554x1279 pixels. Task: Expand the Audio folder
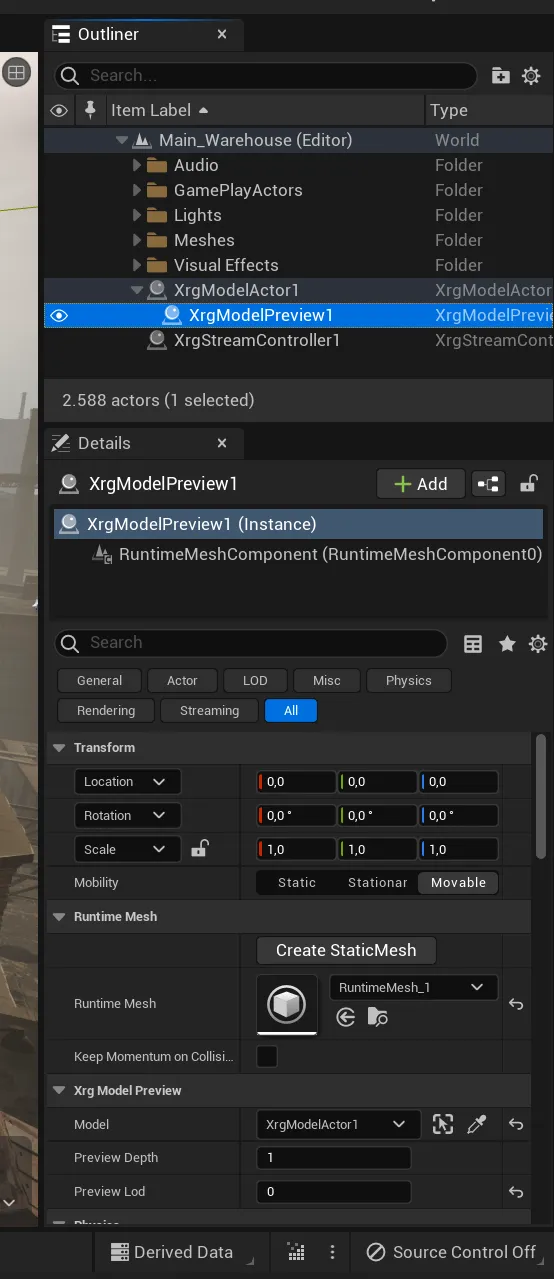tap(138, 165)
